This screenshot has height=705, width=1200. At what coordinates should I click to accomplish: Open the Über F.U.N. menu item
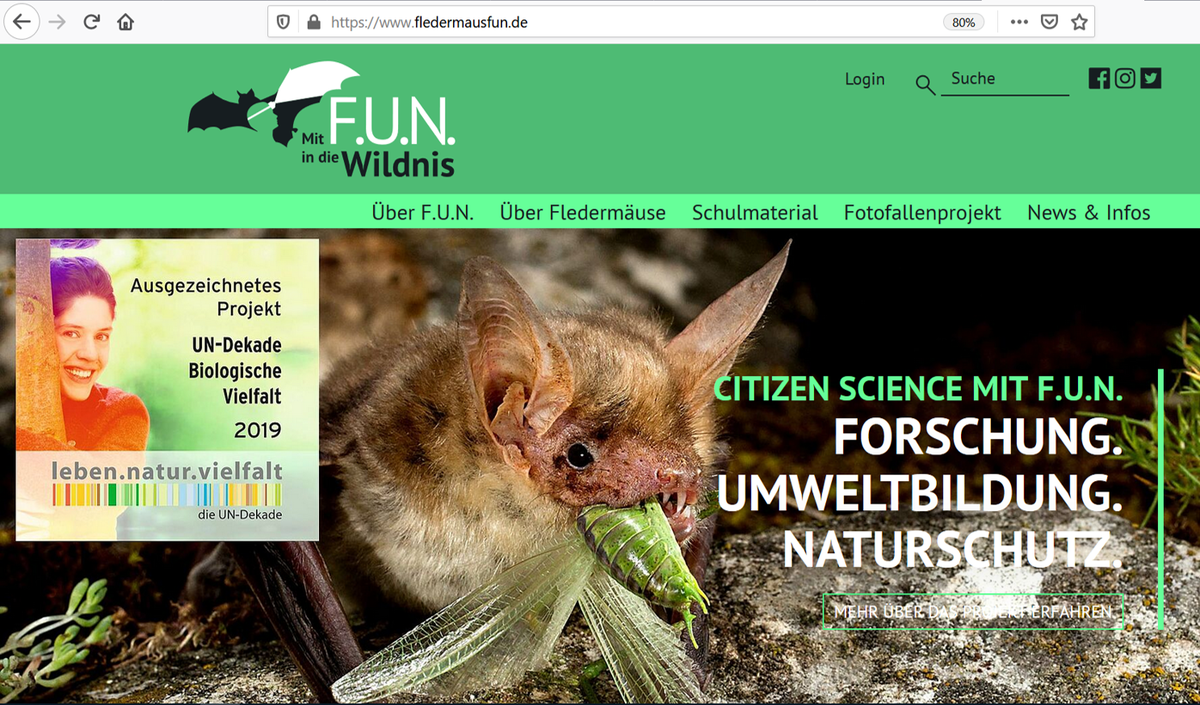[422, 213]
